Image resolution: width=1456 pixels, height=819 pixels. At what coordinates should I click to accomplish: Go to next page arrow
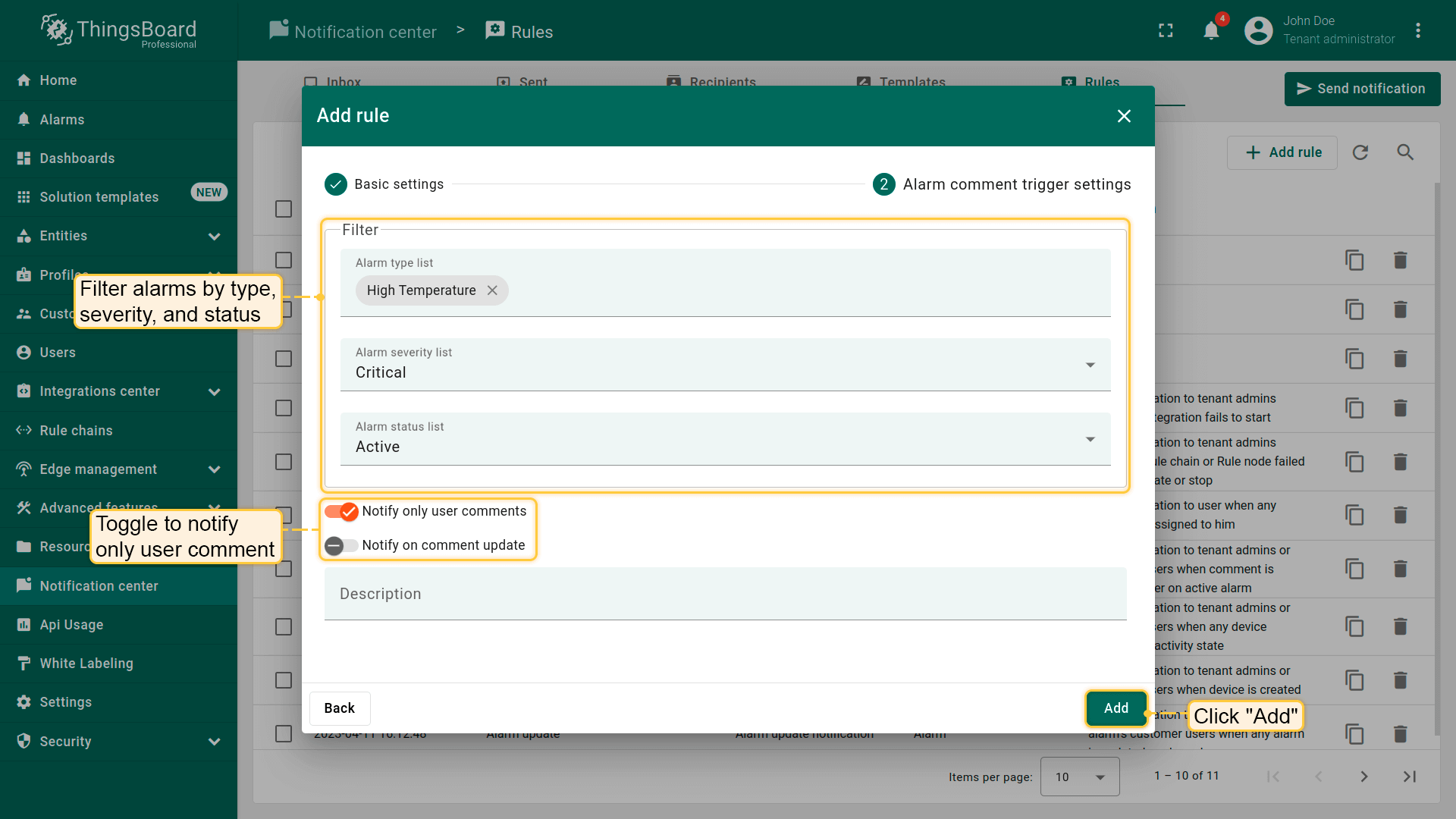1363,777
